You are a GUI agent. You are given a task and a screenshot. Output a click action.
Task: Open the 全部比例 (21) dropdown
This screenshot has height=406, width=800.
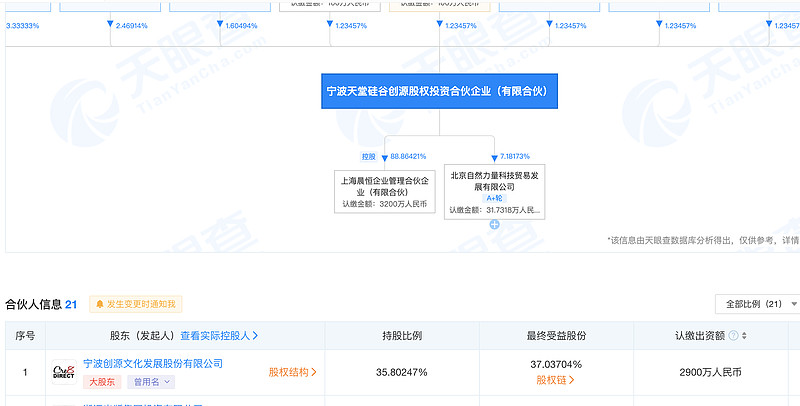pos(758,304)
